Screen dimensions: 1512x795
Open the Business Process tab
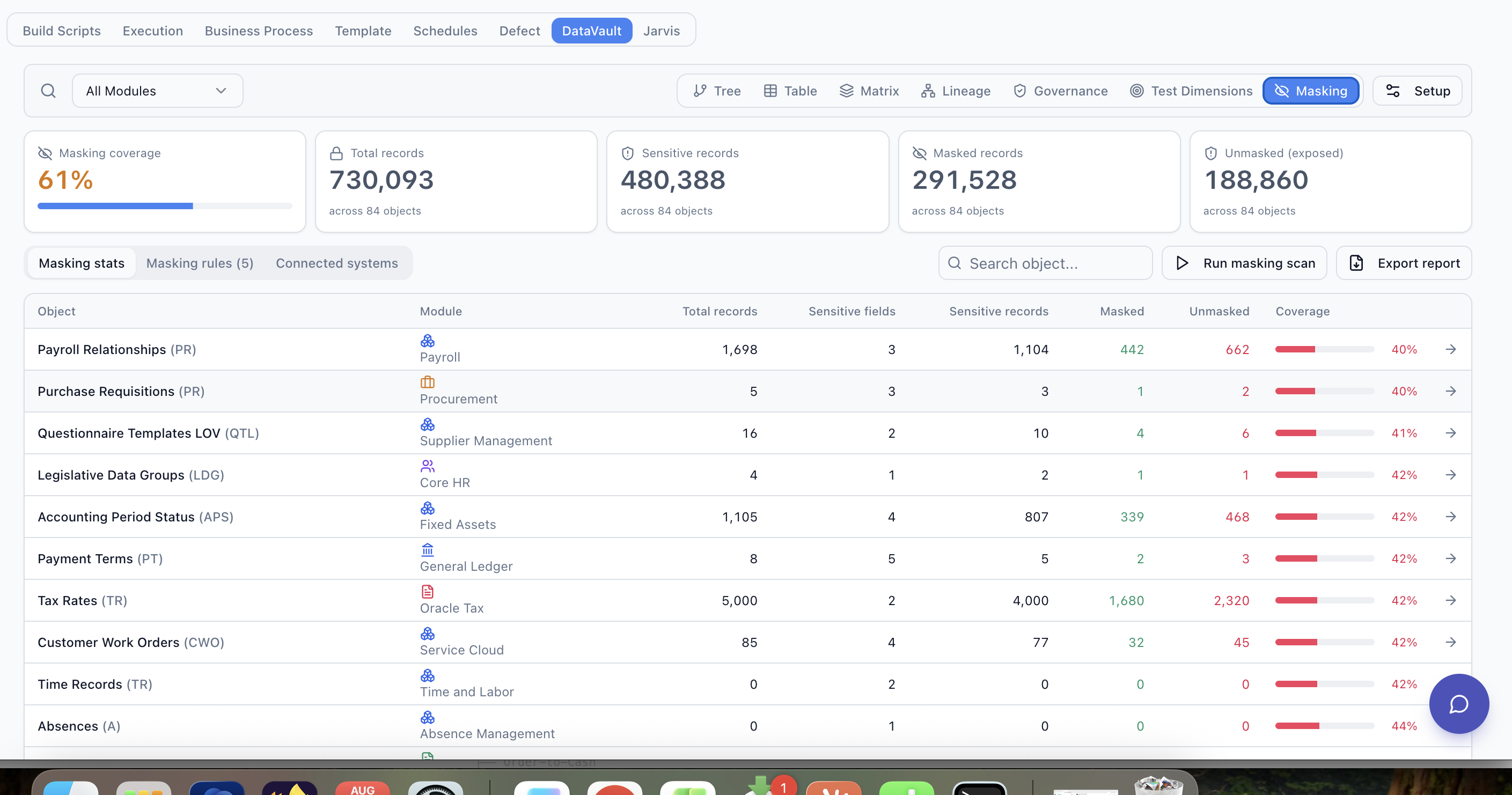pos(259,31)
